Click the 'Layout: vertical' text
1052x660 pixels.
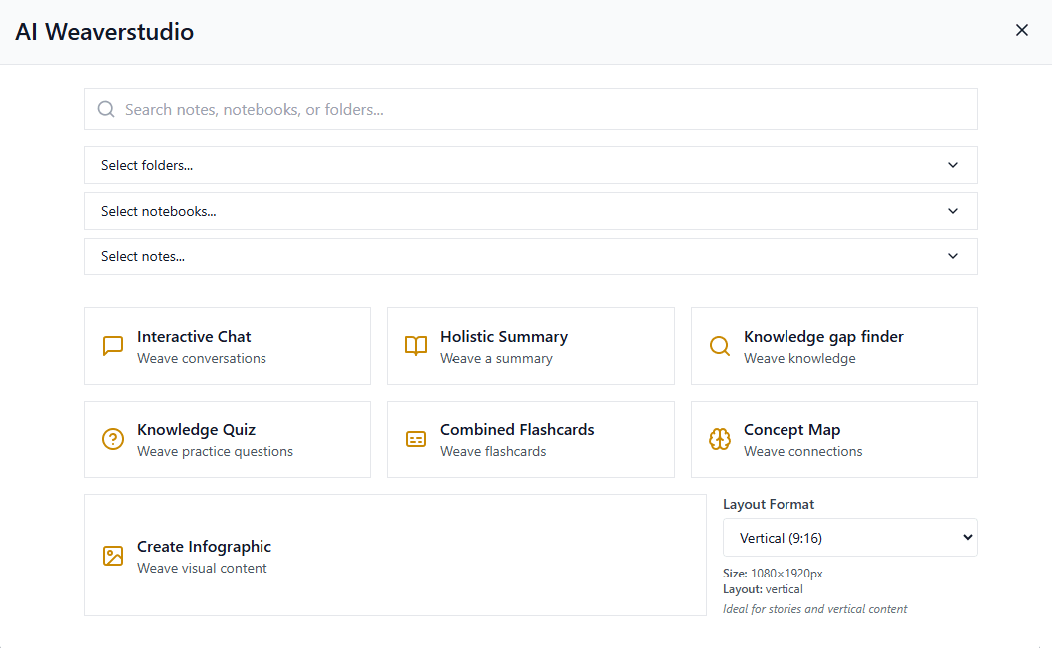[x=763, y=589]
